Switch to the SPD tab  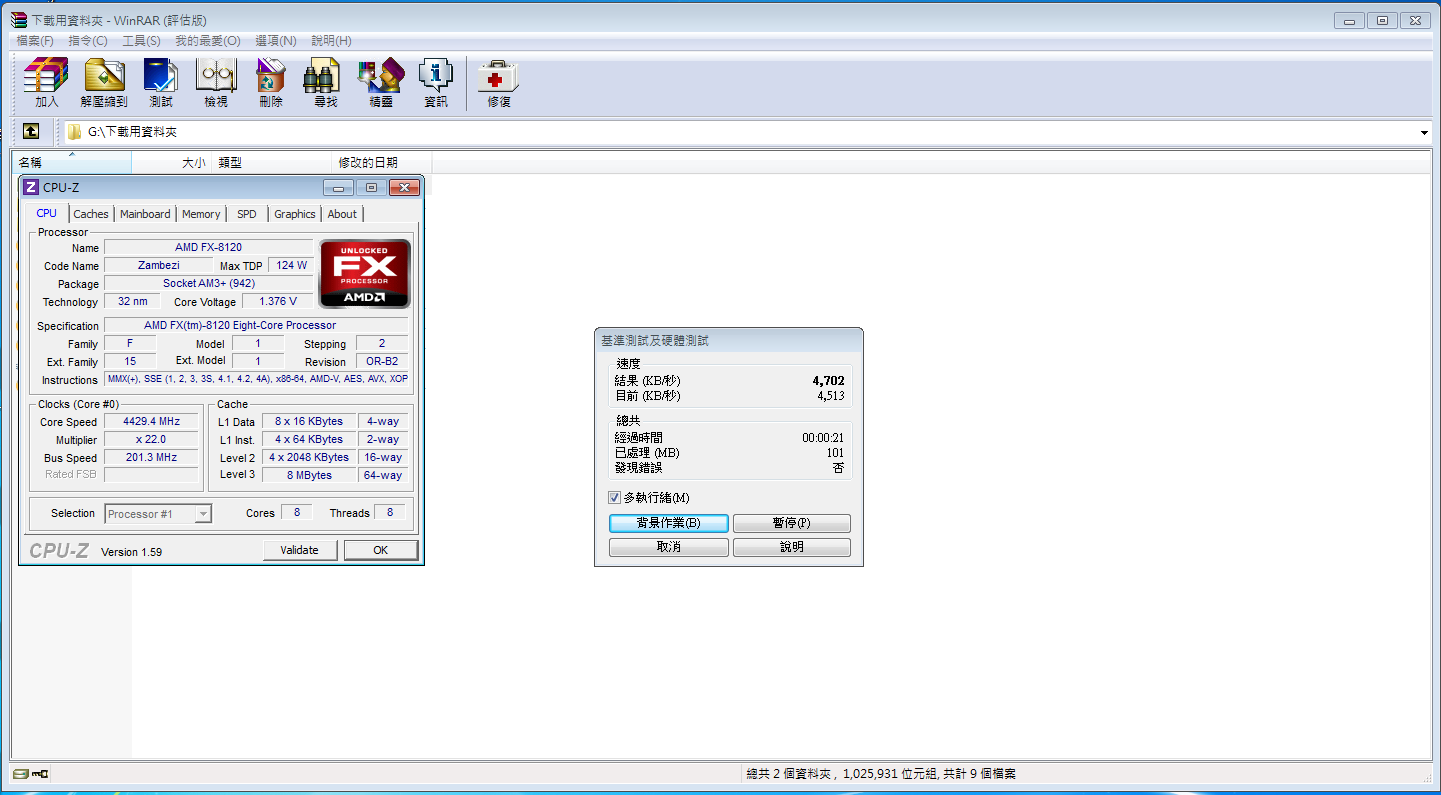(x=247, y=214)
